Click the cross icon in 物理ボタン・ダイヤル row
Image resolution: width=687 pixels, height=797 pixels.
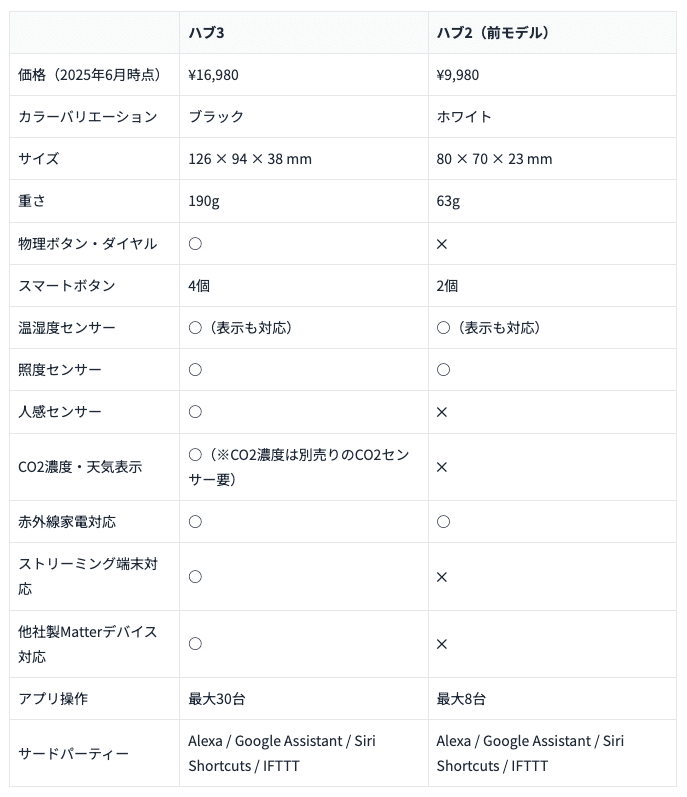click(442, 244)
